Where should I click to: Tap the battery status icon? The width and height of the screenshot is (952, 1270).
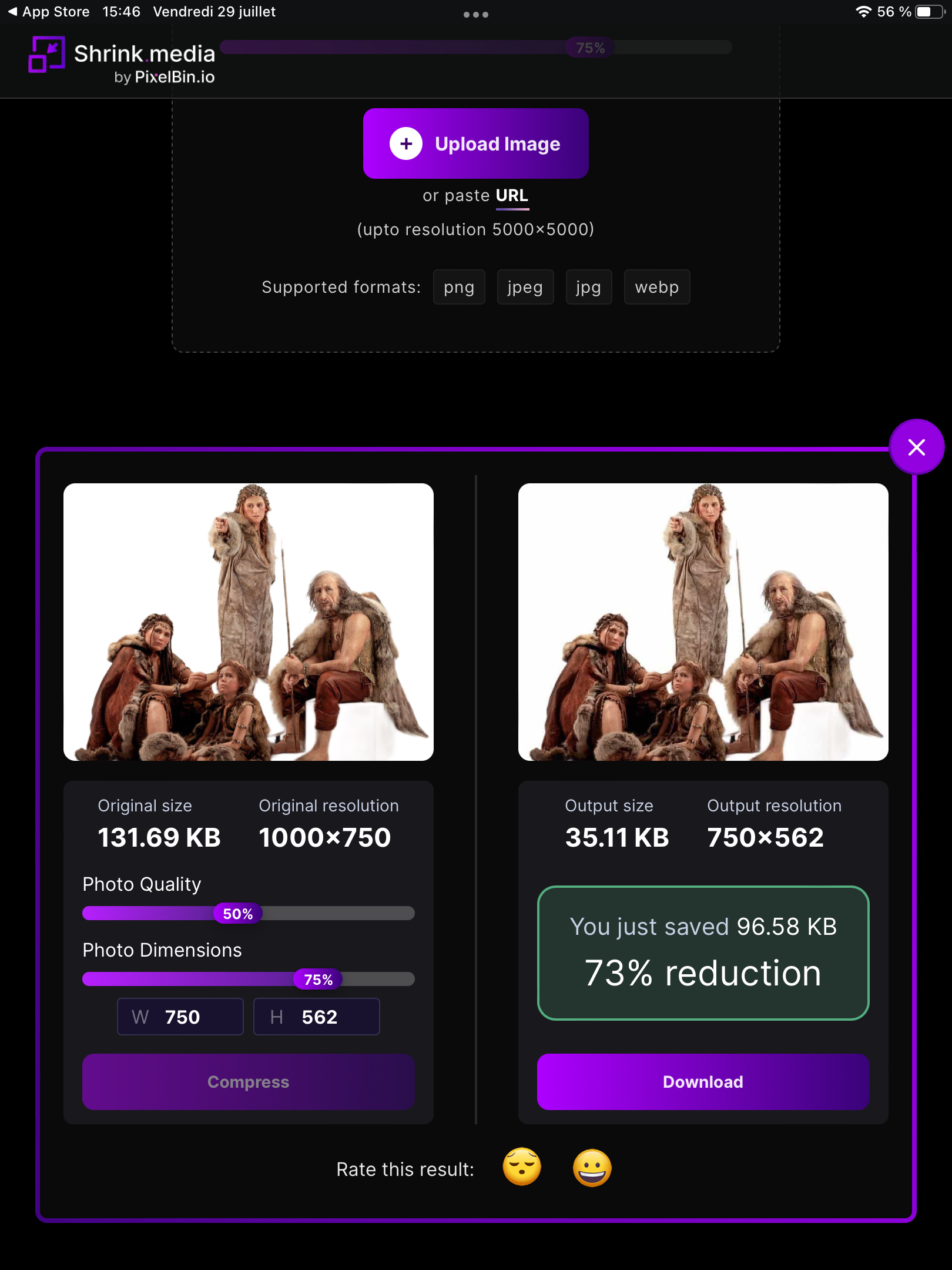[930, 12]
